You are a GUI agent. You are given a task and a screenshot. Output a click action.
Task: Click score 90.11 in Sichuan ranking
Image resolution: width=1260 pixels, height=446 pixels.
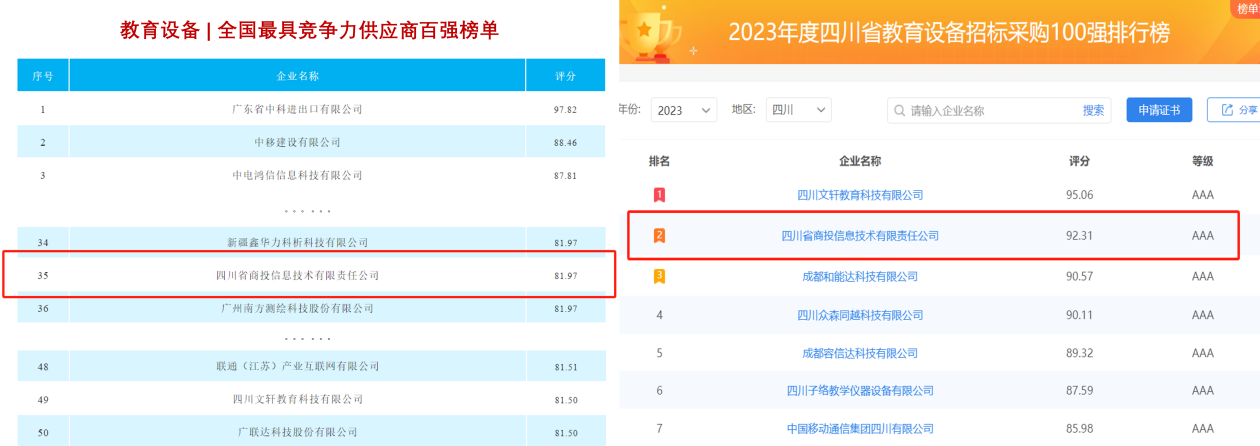tap(1079, 316)
